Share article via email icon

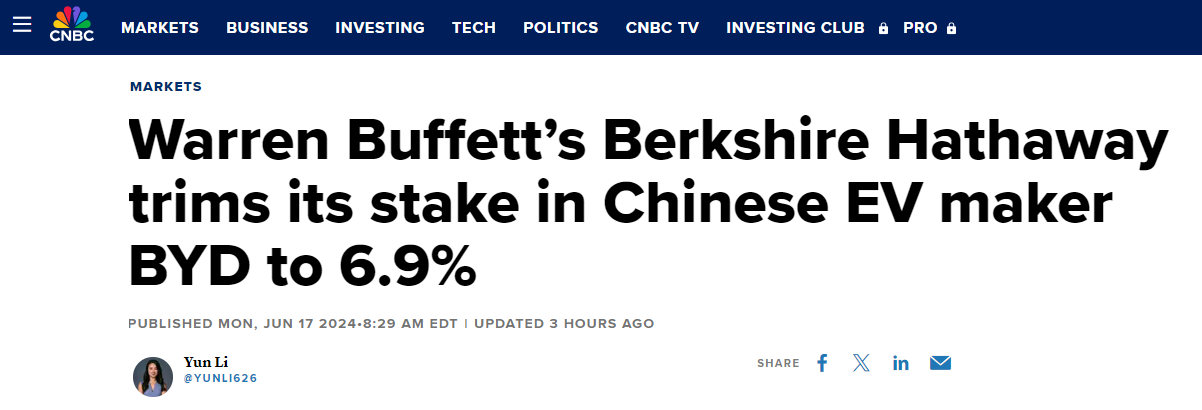[x=940, y=363]
